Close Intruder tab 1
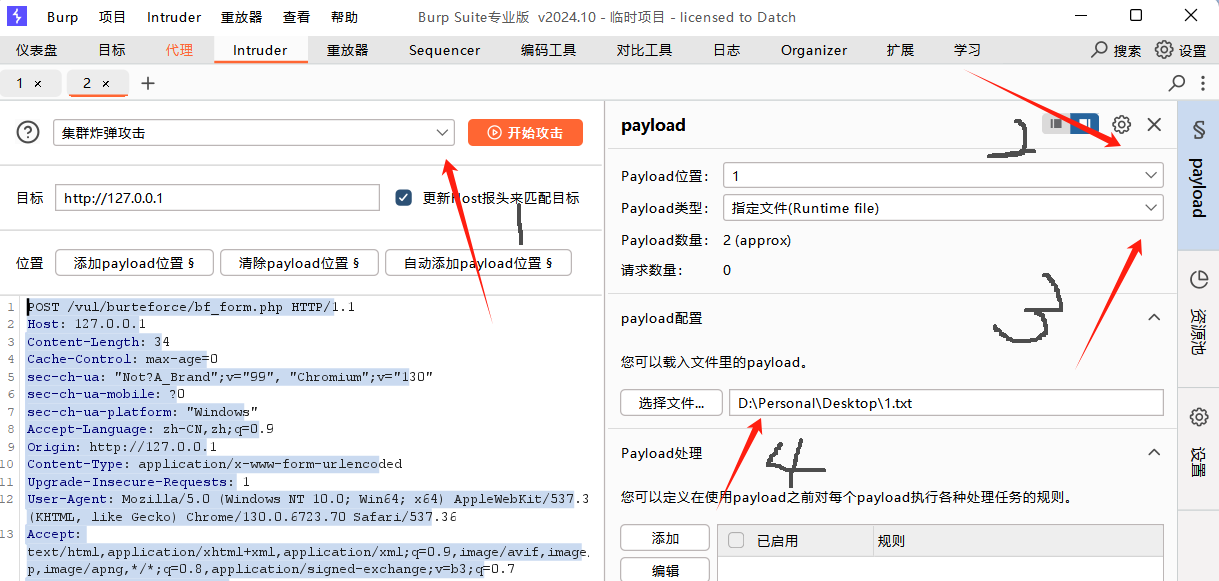 38,84
